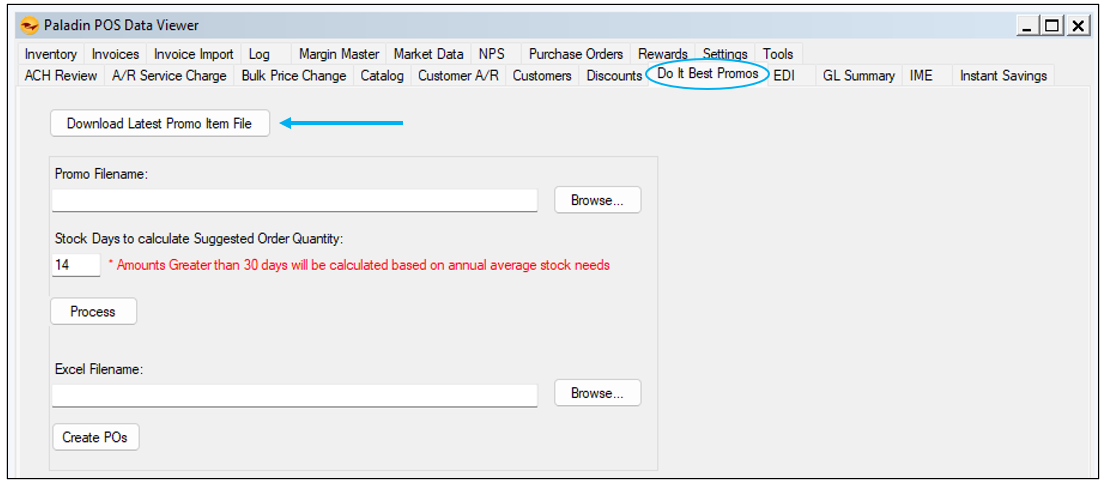Open the Bulk Price Change tab
This screenshot has height=483, width=1104.
[x=294, y=75]
